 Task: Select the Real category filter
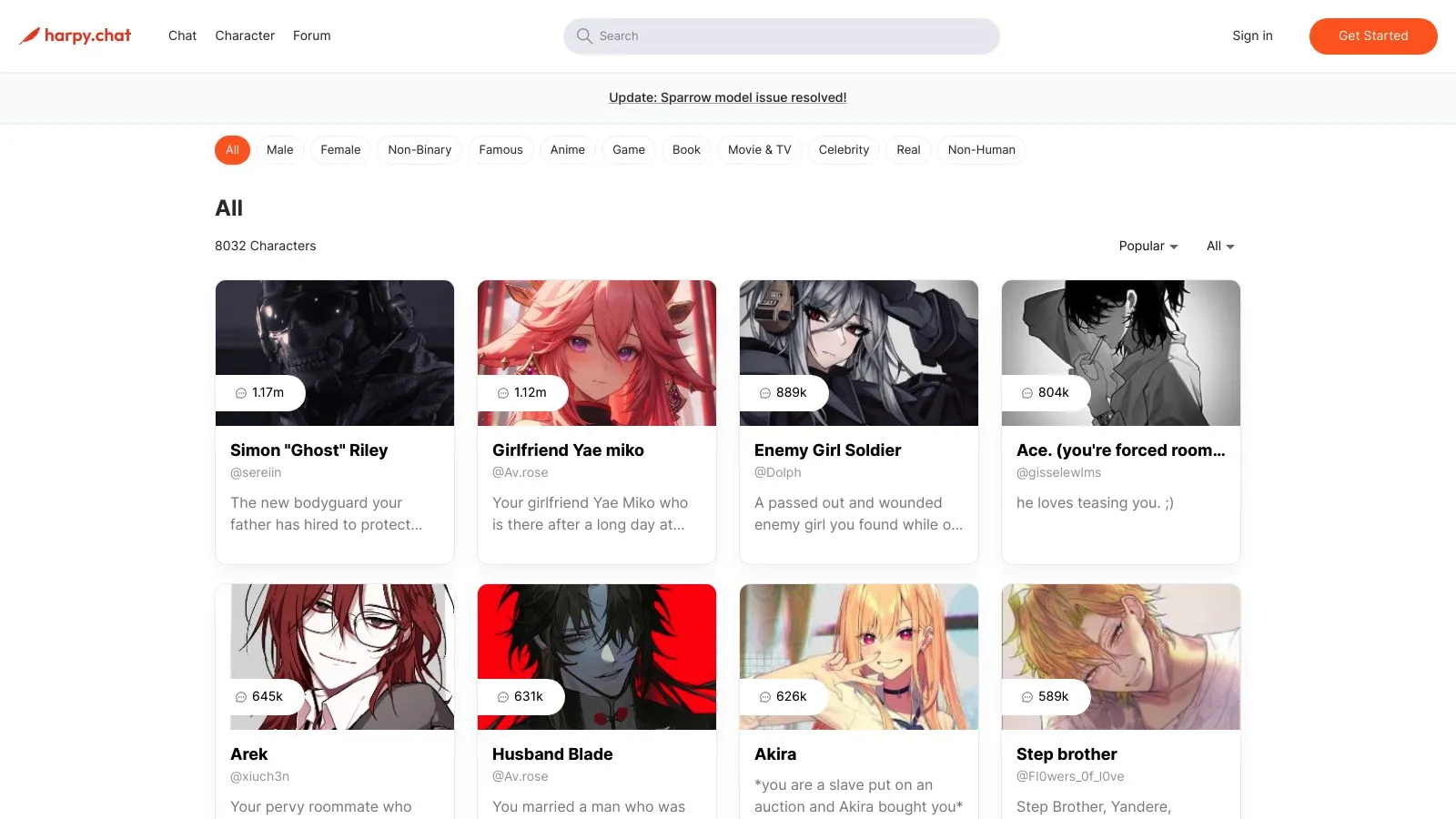tap(908, 149)
